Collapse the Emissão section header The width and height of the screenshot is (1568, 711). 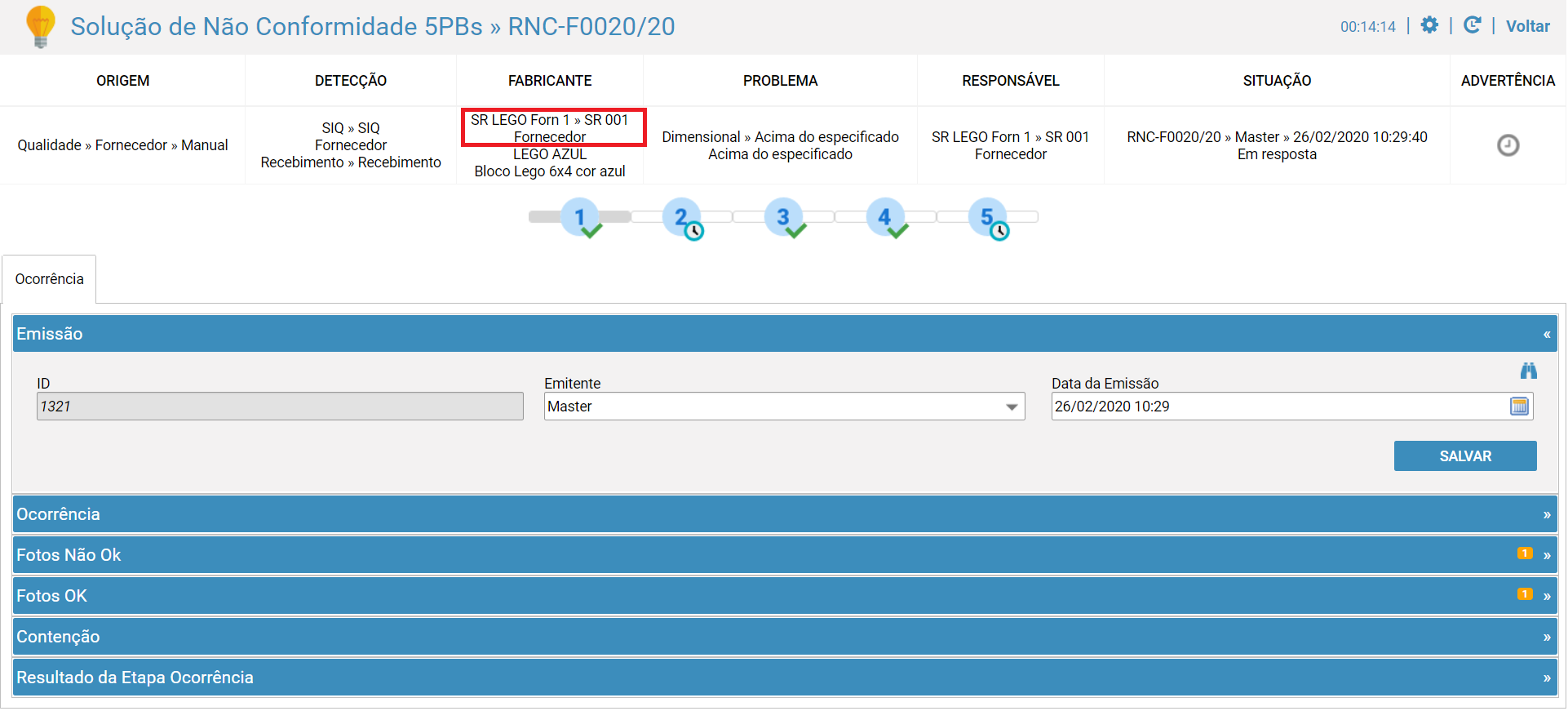click(785, 334)
